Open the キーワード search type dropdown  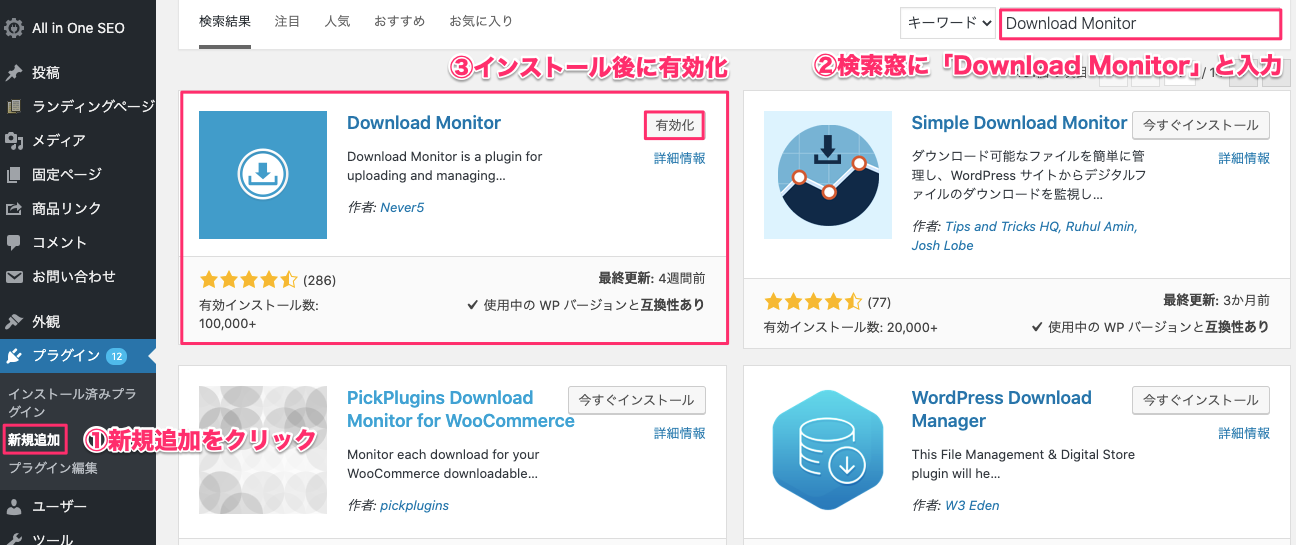coord(947,23)
